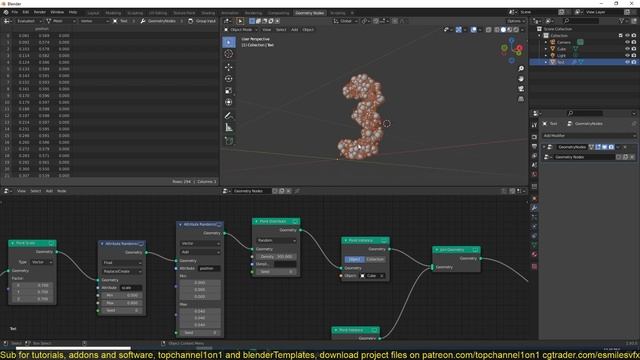Adjust the Max value slider in Attribute Randomize

(x=122, y=303)
